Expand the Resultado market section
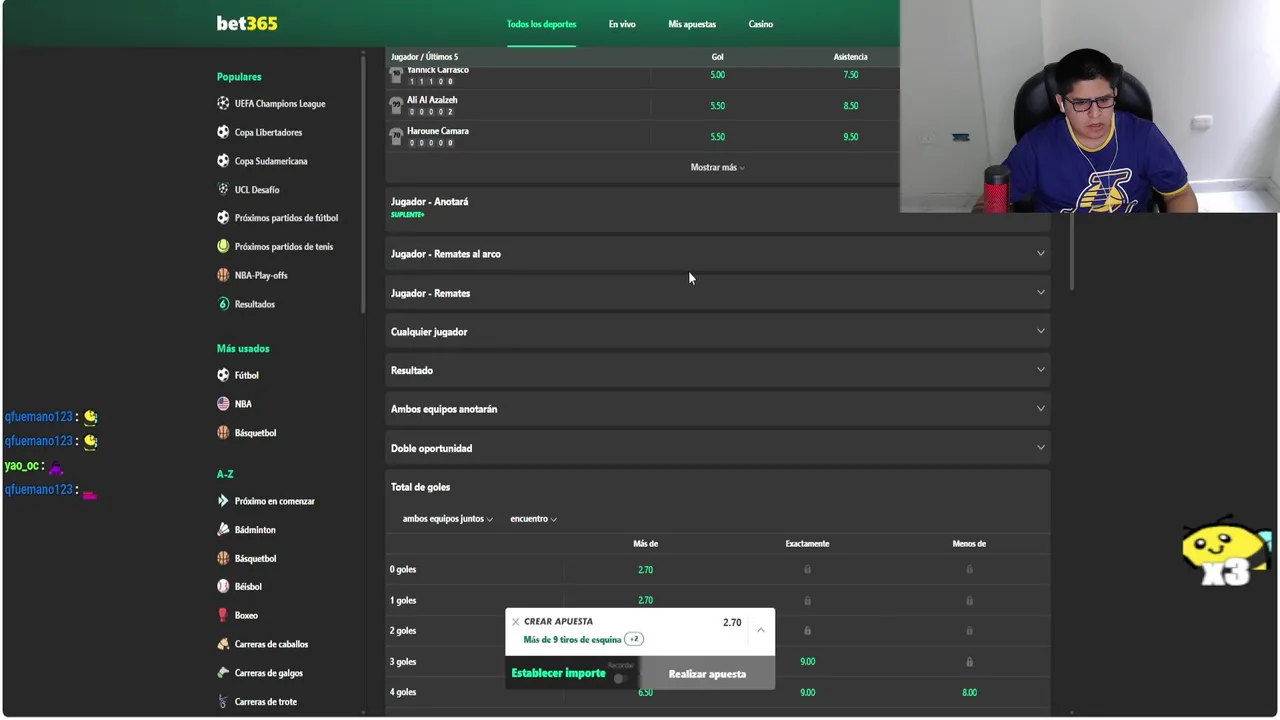The image size is (1280, 720). click(x=717, y=370)
